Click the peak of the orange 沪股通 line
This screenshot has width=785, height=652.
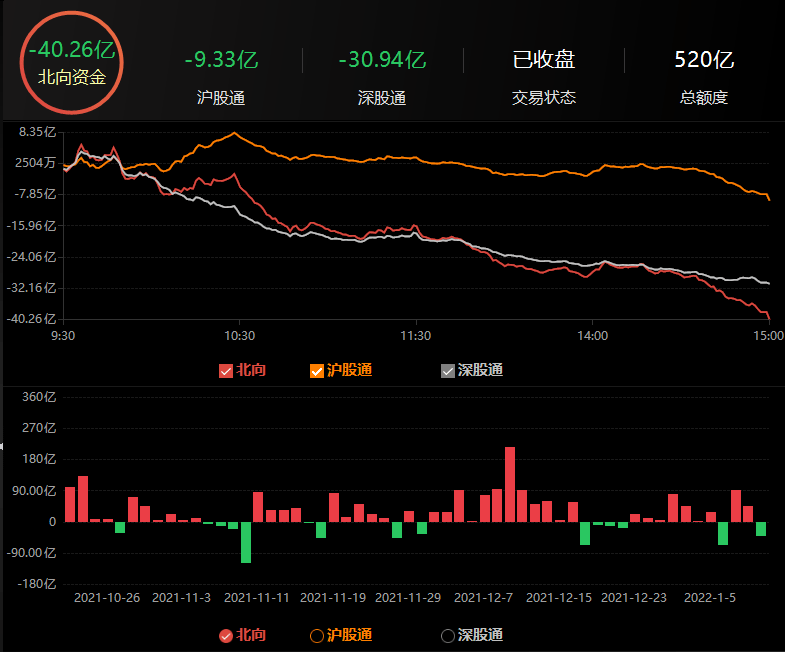pyautogui.click(x=234, y=133)
